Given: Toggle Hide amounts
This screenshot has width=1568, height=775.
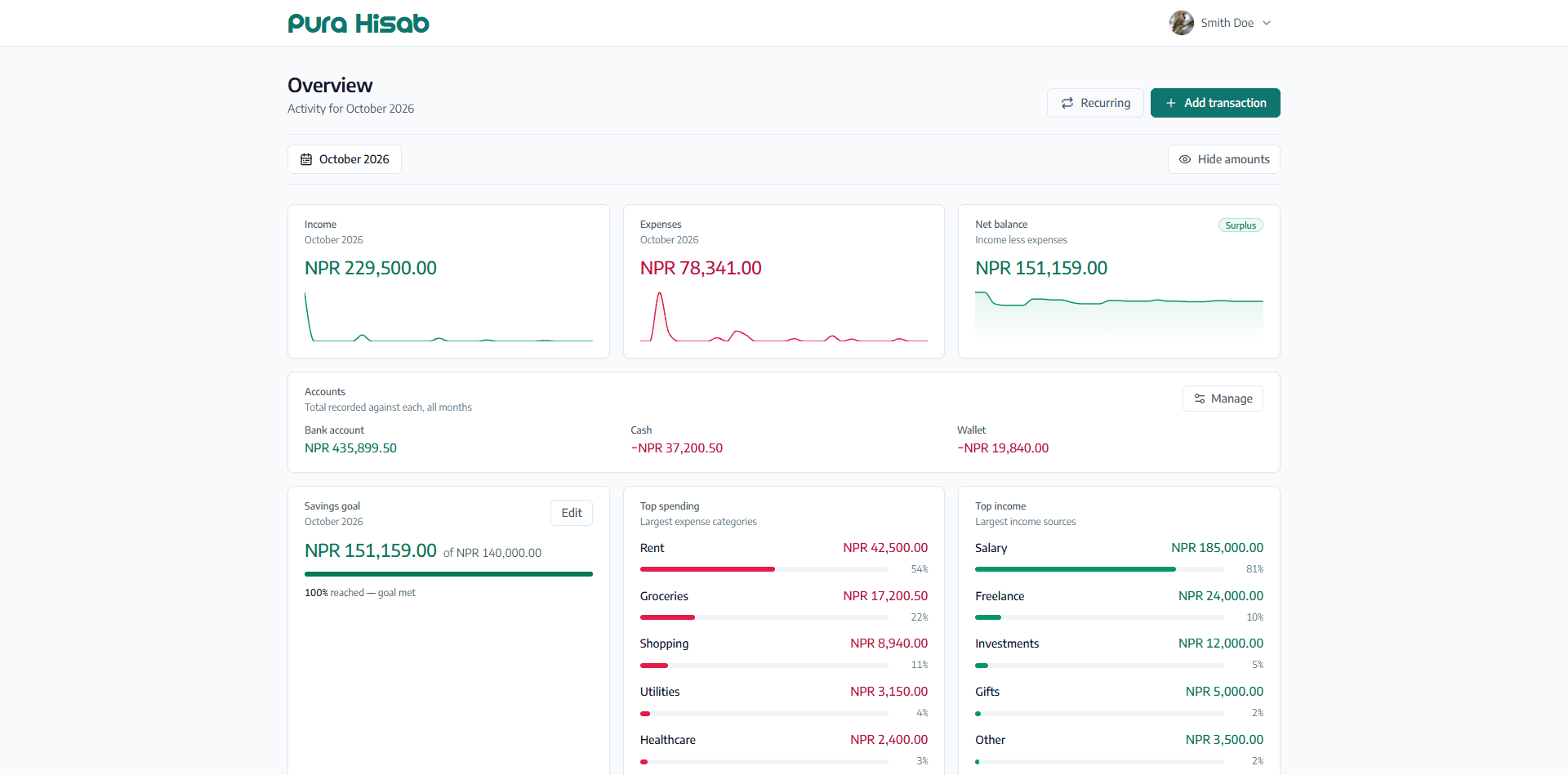Looking at the screenshot, I should [1223, 159].
